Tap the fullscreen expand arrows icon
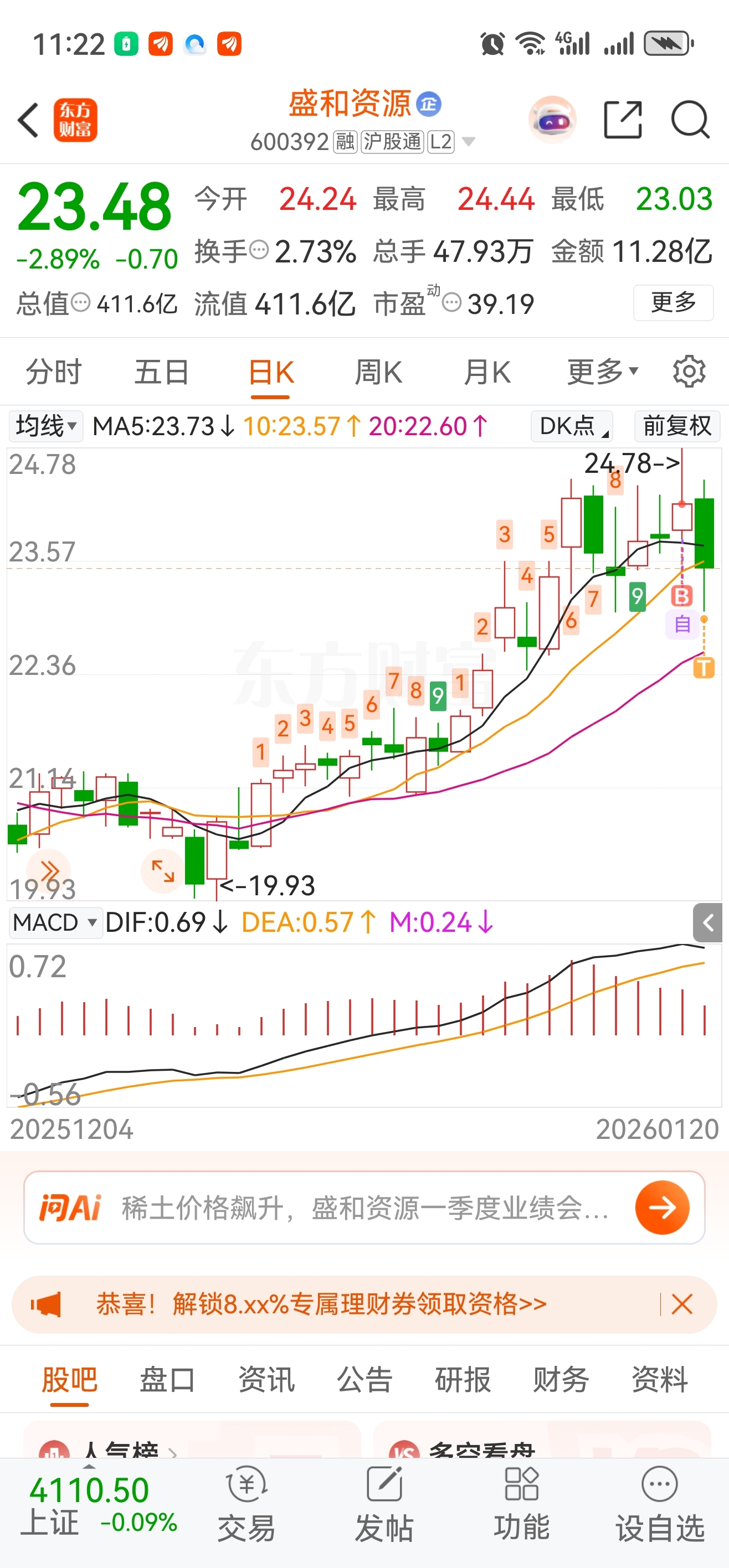This screenshot has width=729, height=1568. pos(163,870)
